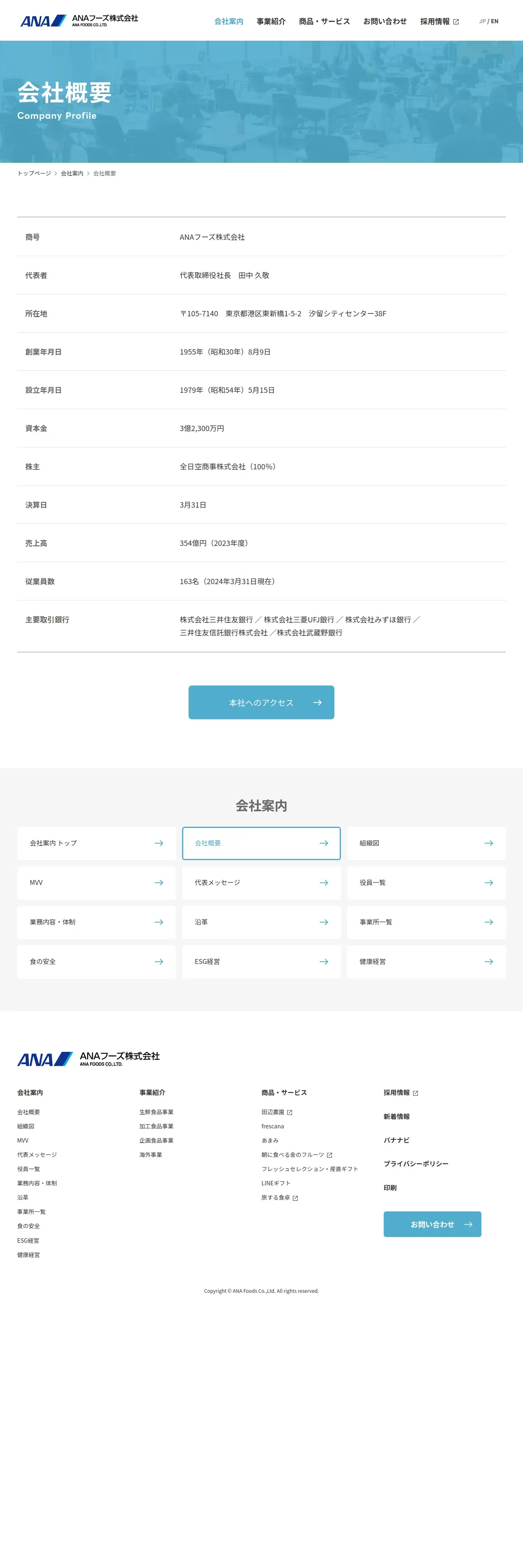Go to 会社案内 in breadcrumb
The image size is (523, 1568).
click(72, 173)
